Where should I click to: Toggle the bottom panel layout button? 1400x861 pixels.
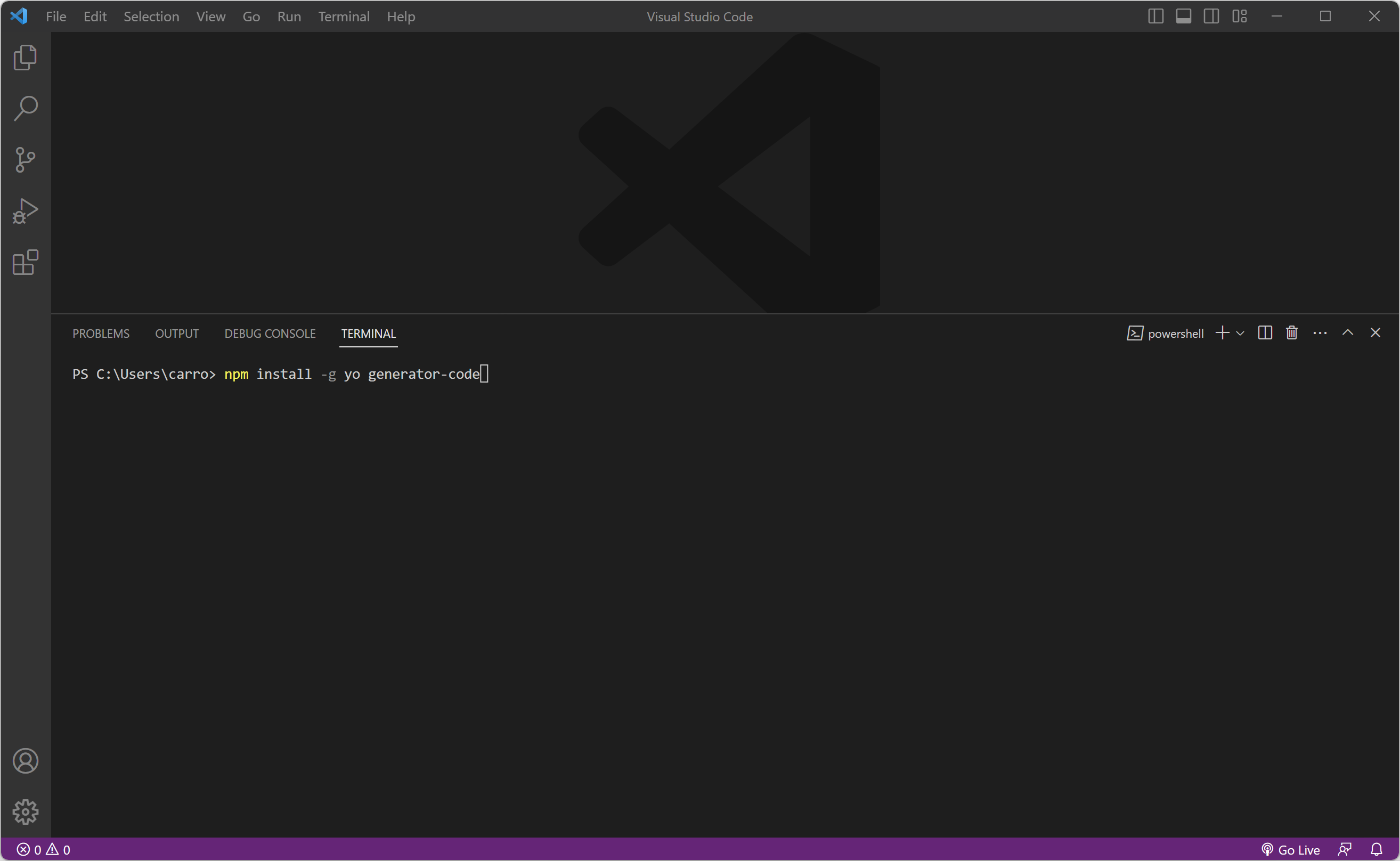click(1183, 17)
